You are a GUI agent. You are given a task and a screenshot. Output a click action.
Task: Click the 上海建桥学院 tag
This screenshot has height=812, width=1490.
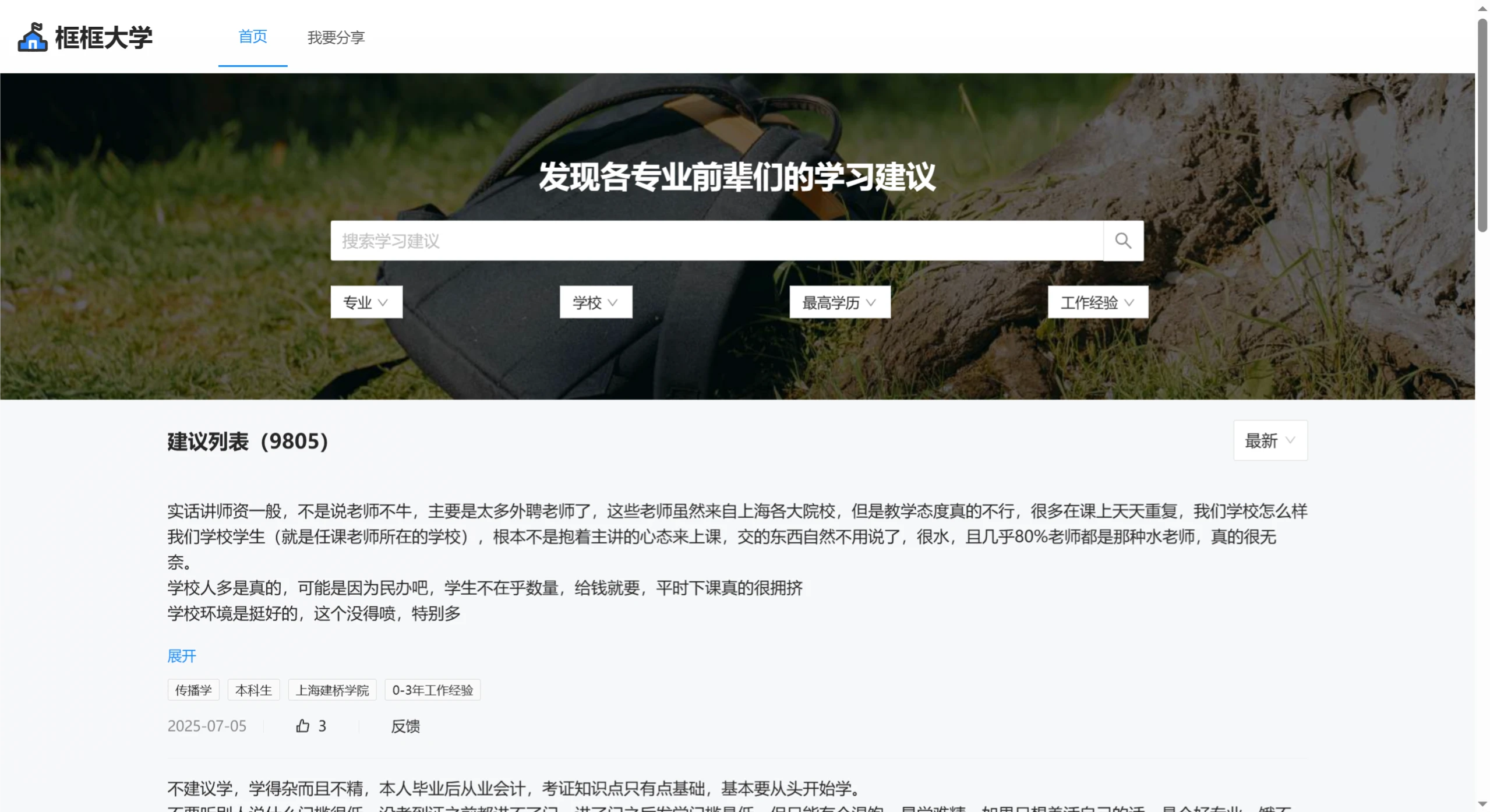(x=333, y=690)
